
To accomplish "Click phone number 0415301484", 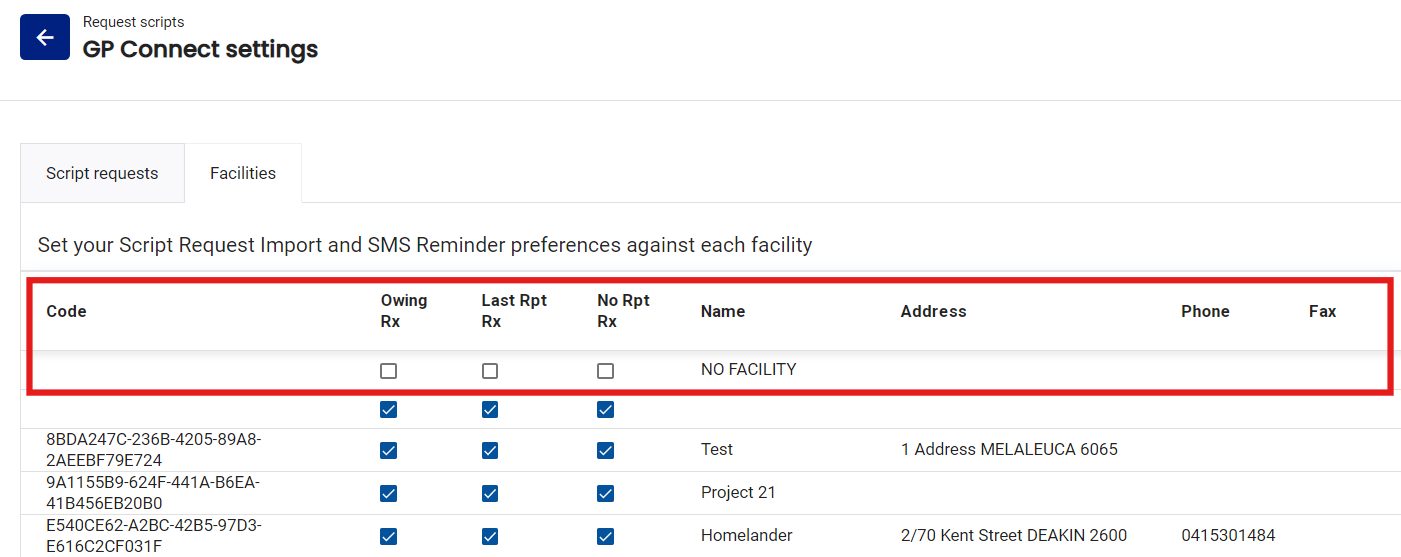I will [1228, 535].
